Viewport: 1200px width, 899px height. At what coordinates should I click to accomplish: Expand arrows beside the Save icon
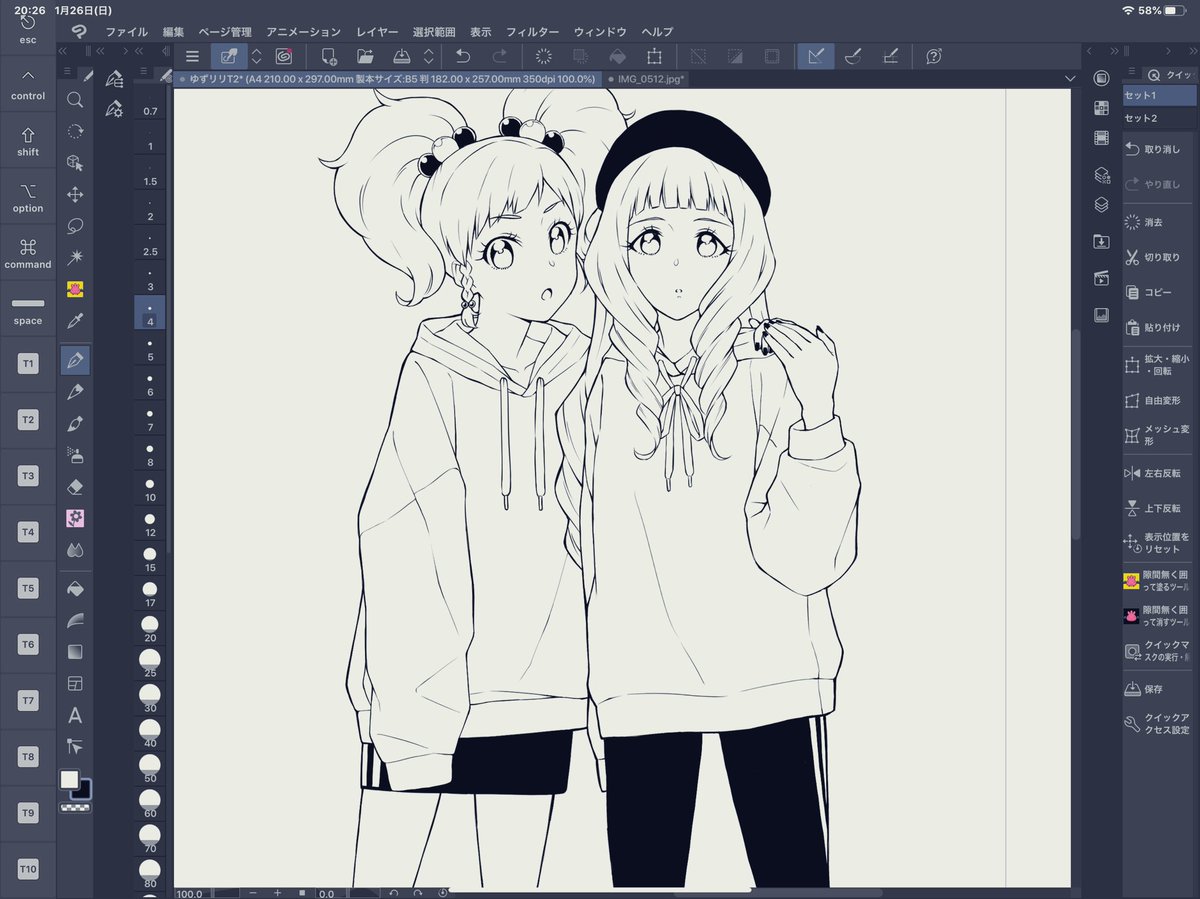(x=429, y=57)
